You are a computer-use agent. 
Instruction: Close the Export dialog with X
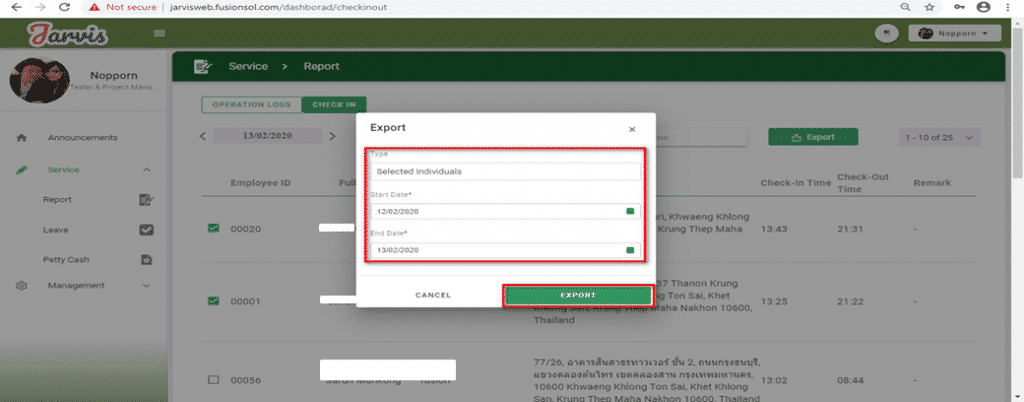pos(631,129)
